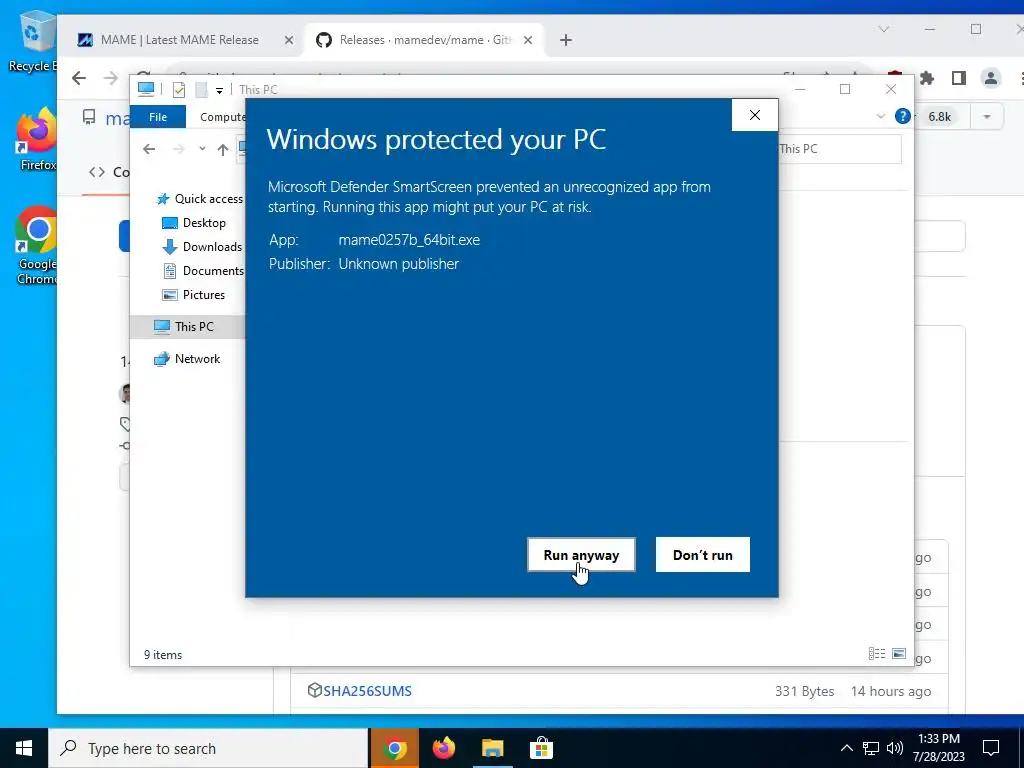The width and height of the screenshot is (1024, 768).
Task: Toggle Chrome side panel icon
Action: tap(959, 78)
